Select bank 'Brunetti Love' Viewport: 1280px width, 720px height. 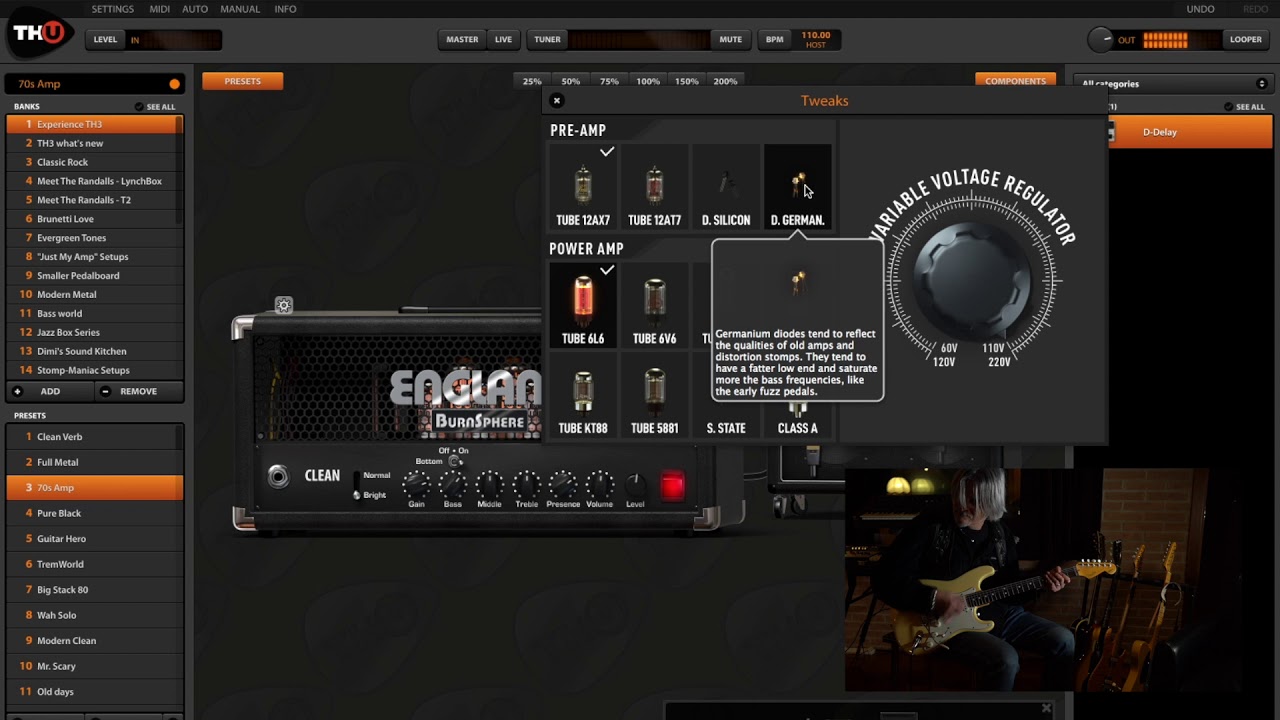(x=90, y=219)
